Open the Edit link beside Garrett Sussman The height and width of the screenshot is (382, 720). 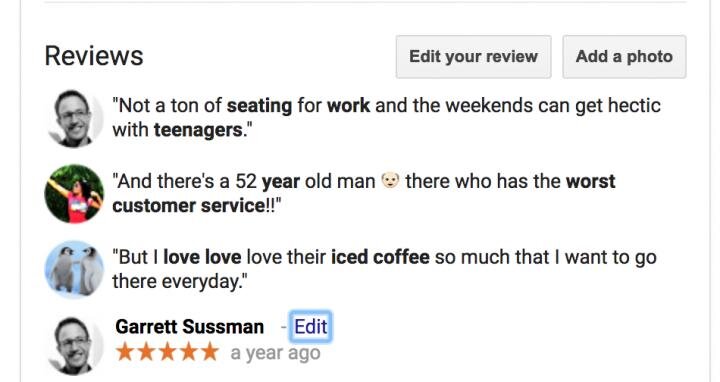311,327
